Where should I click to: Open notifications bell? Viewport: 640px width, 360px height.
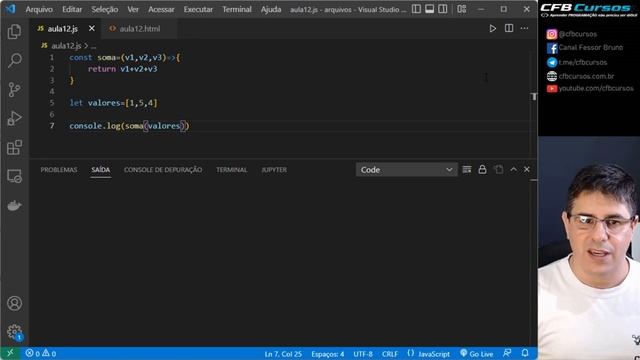(x=525, y=353)
